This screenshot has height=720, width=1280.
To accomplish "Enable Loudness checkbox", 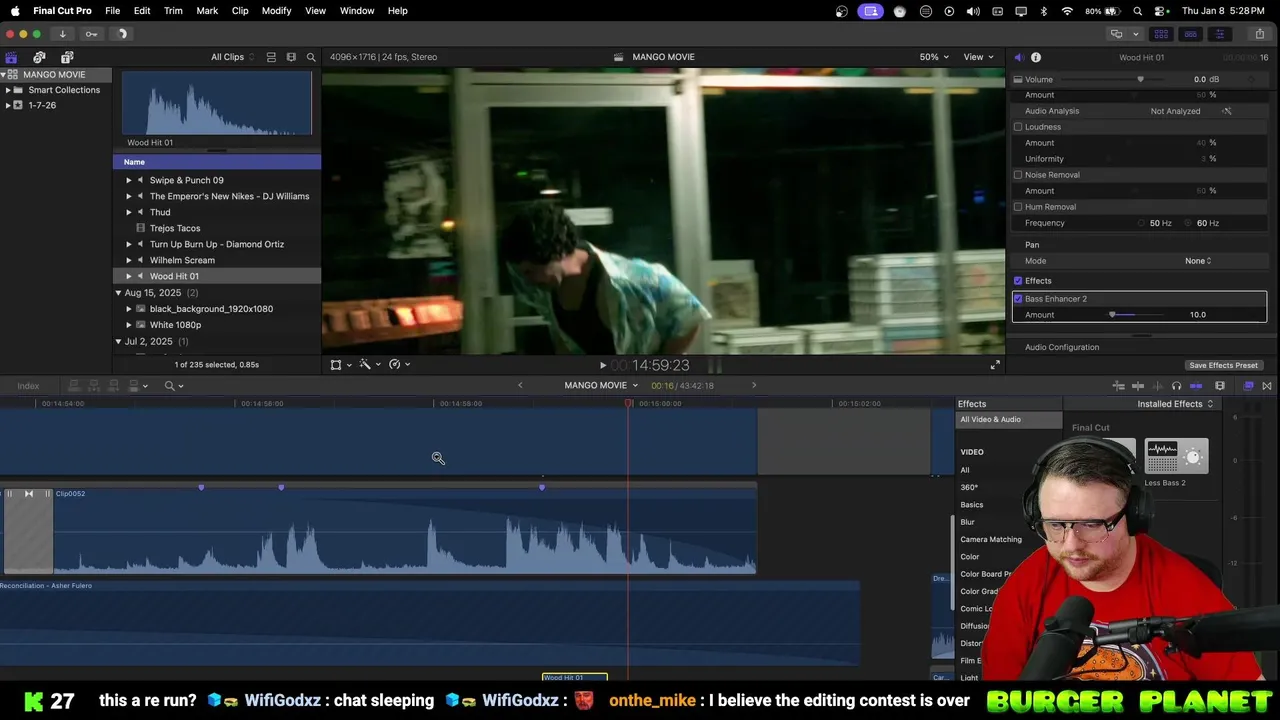I will (1018, 127).
